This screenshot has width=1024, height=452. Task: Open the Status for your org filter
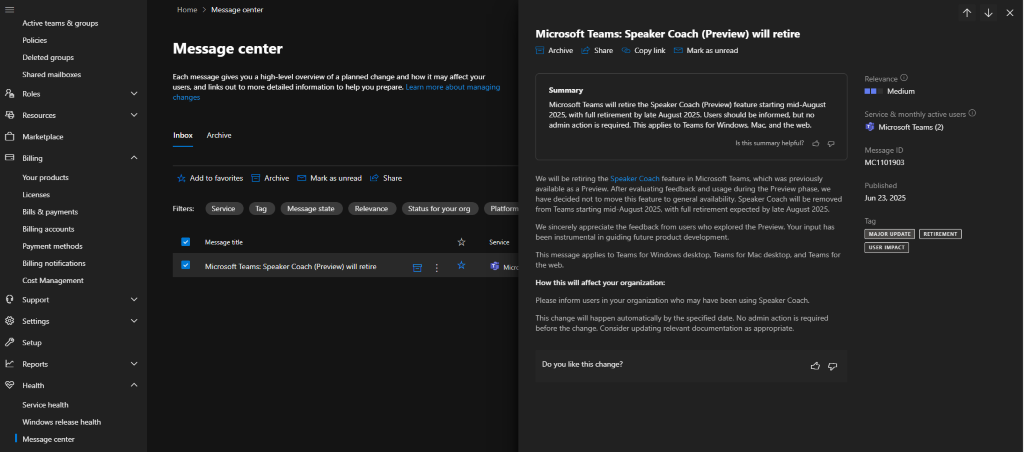440,208
